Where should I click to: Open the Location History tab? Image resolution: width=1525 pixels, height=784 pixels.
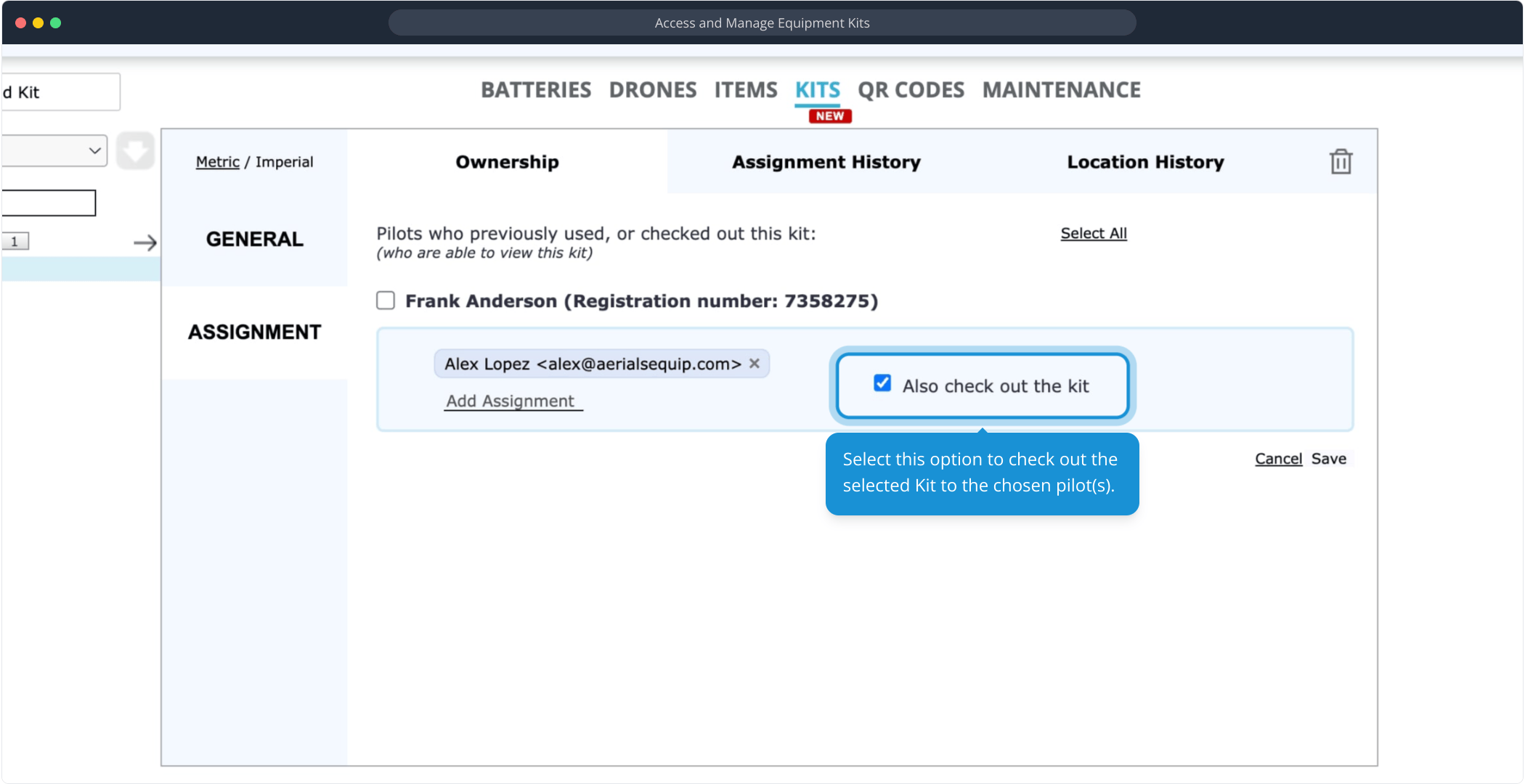click(1145, 162)
